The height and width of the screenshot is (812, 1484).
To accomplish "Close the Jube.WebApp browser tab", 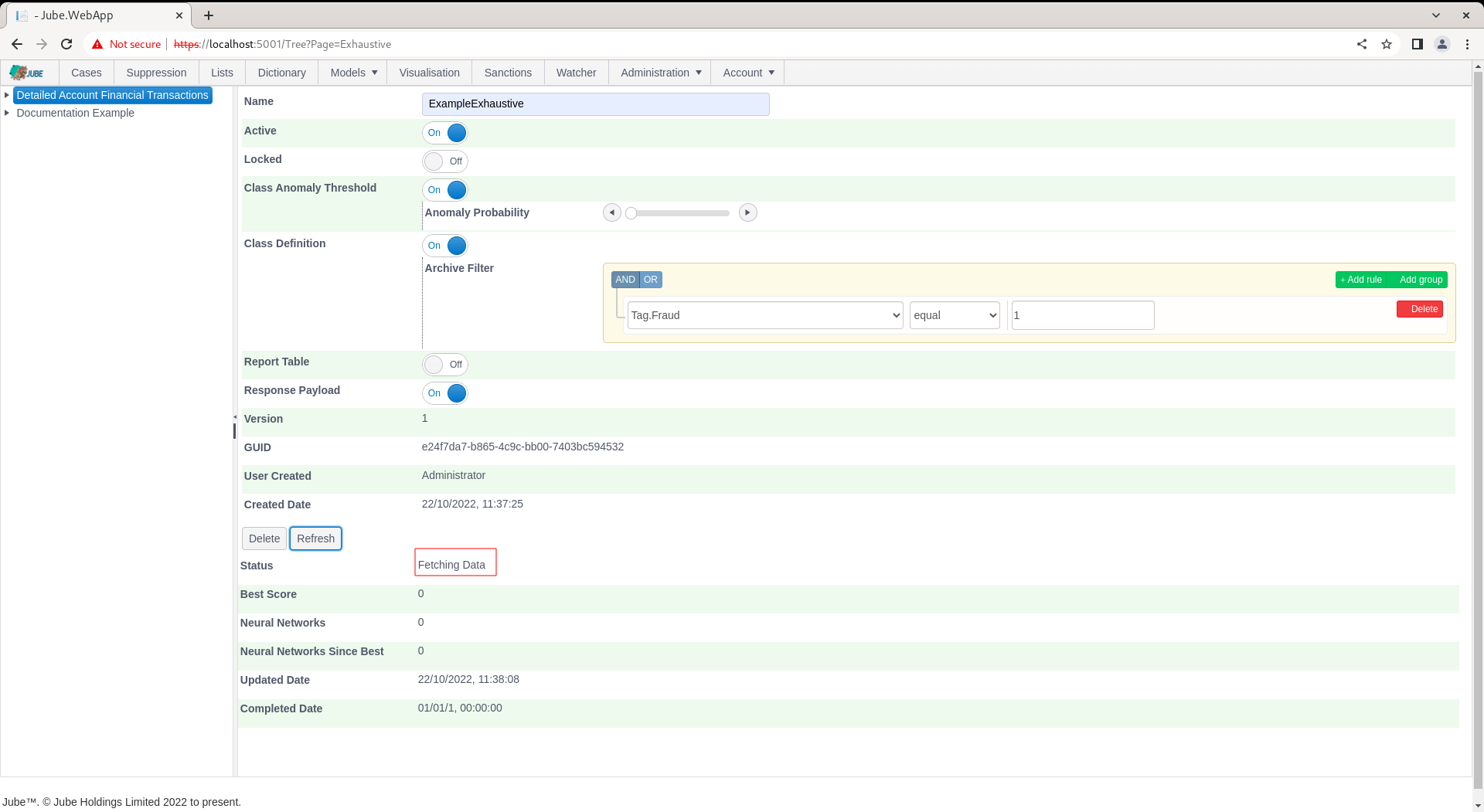I will point(179,15).
